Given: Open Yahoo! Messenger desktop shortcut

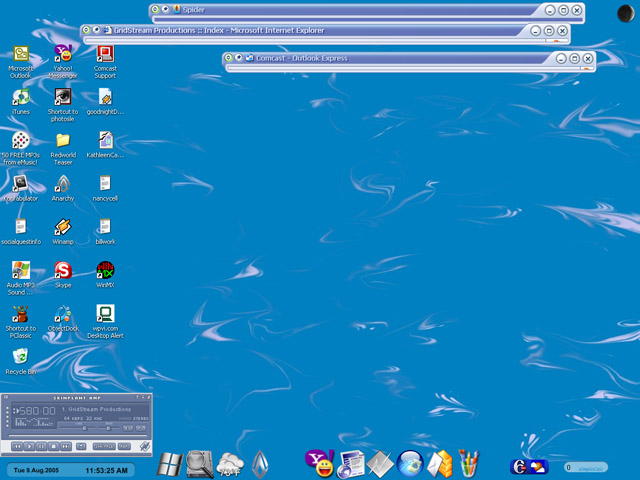Looking at the screenshot, I should [x=63, y=54].
